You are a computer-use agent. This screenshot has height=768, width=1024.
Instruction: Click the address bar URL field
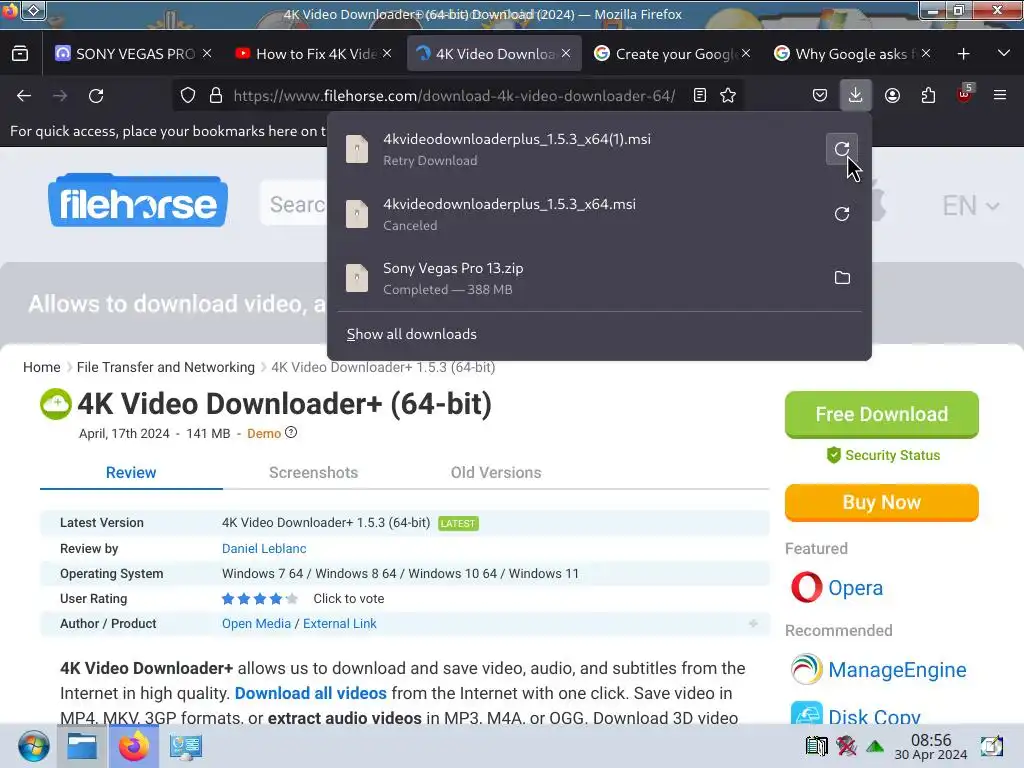[454, 95]
